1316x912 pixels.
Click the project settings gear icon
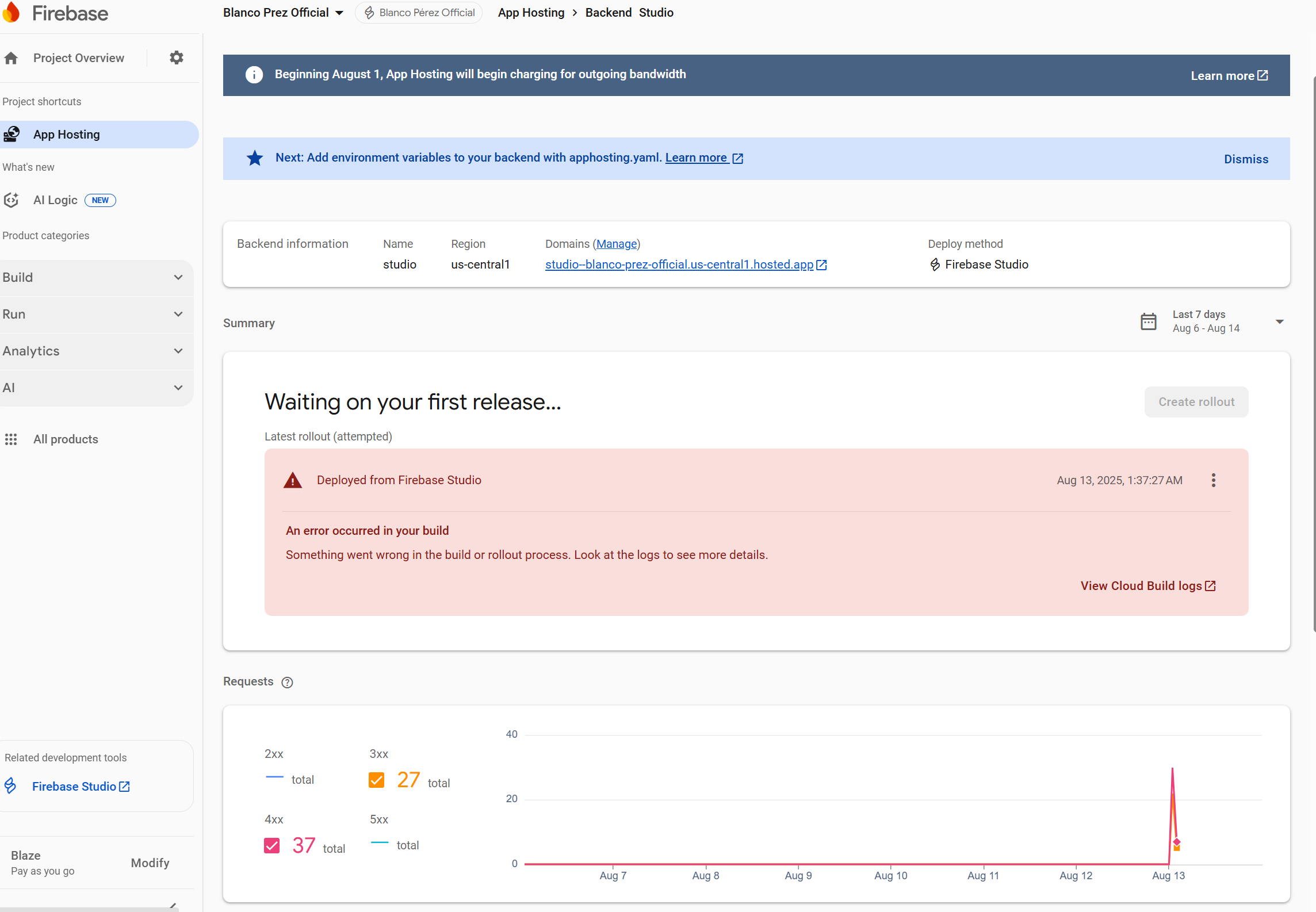pyautogui.click(x=177, y=58)
